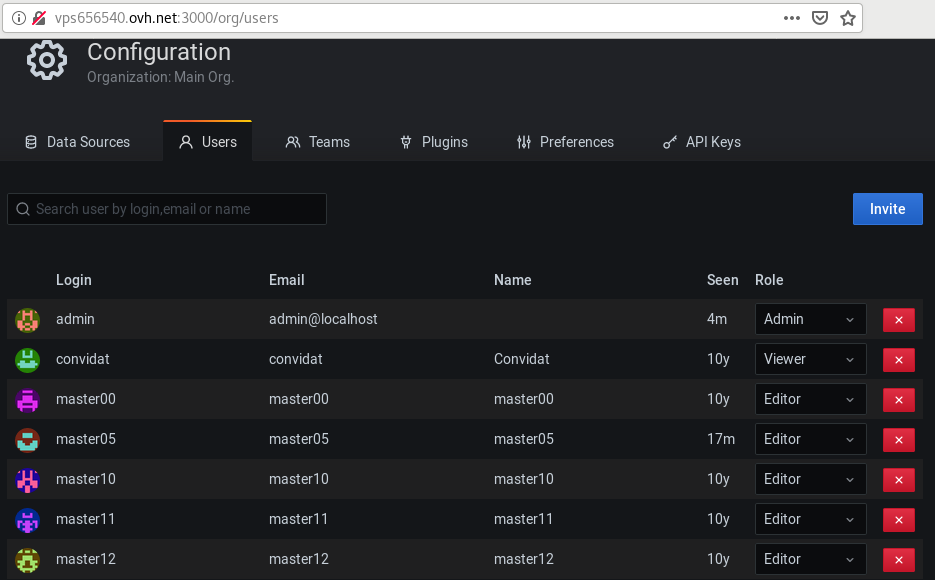The image size is (935, 580).
Task: Click the master10 user avatar
Action: tap(27, 480)
